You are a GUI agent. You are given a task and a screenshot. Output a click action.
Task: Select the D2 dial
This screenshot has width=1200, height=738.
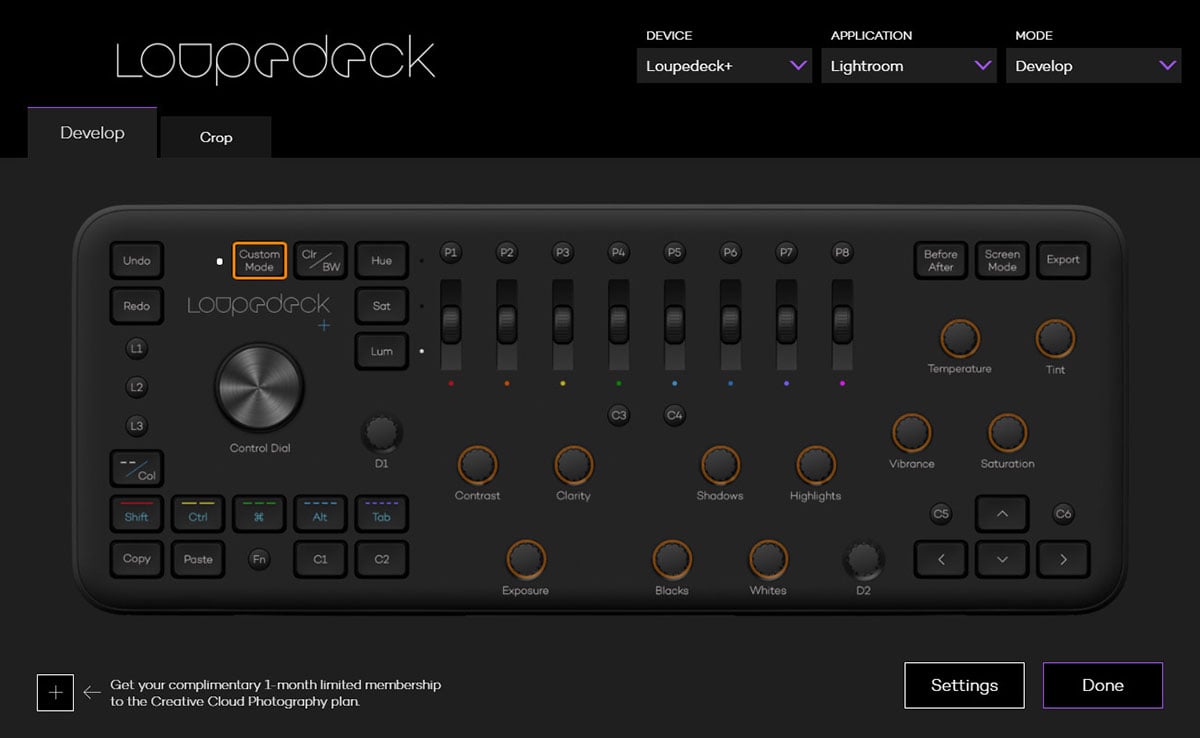[x=863, y=560]
